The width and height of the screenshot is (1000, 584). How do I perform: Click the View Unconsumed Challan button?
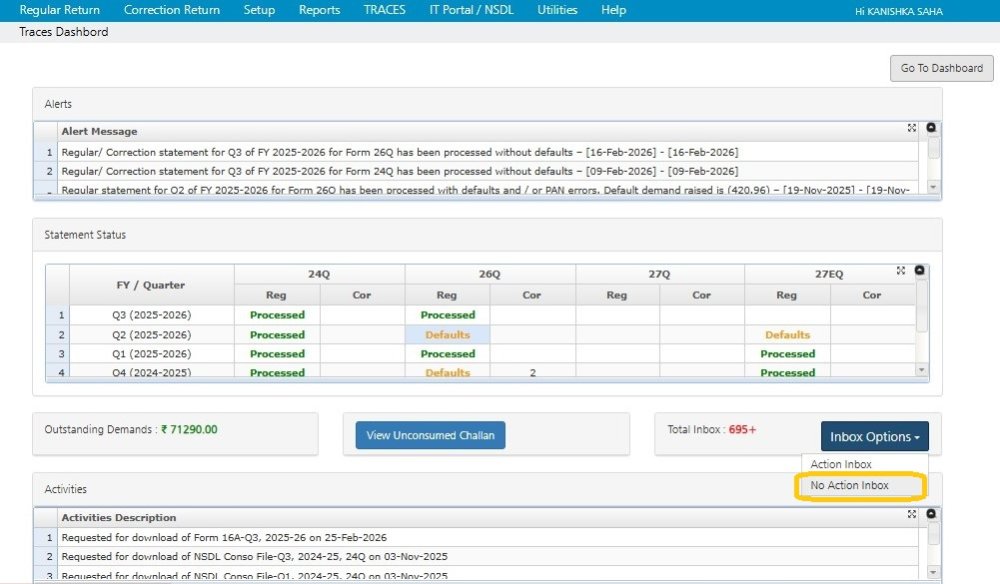(x=428, y=435)
